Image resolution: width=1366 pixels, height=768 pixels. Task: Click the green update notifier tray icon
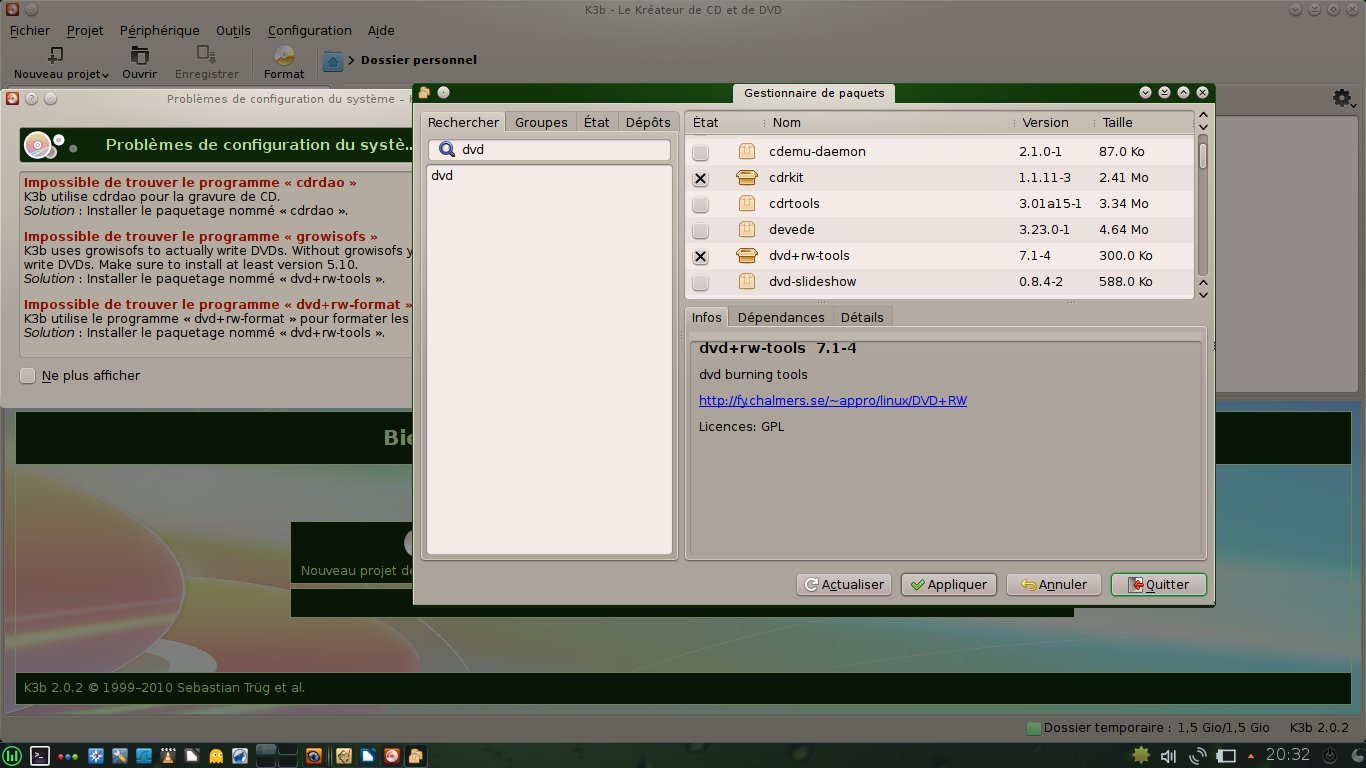click(x=1139, y=754)
